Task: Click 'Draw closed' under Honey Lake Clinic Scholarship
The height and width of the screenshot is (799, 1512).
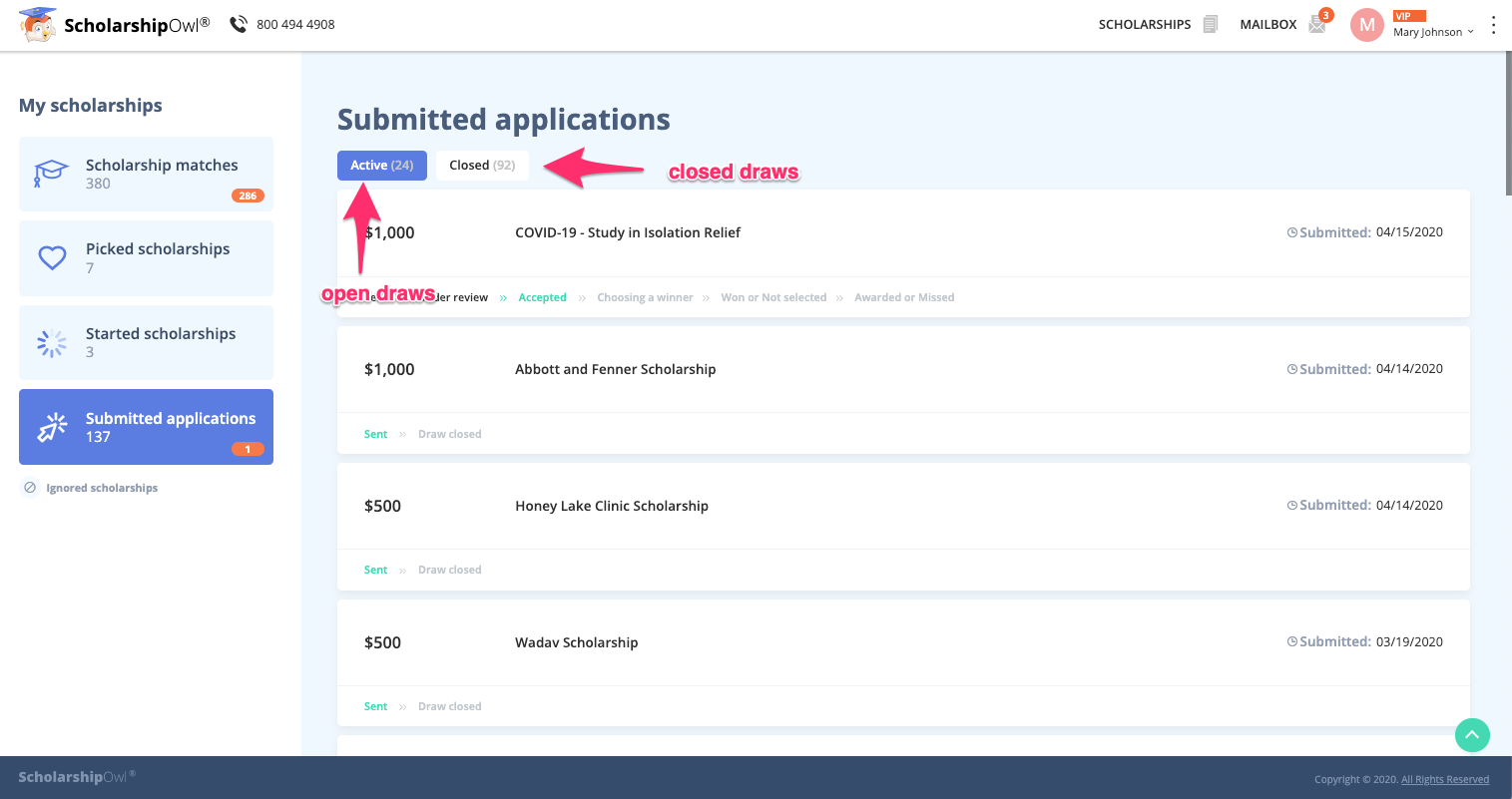Action: (x=449, y=570)
